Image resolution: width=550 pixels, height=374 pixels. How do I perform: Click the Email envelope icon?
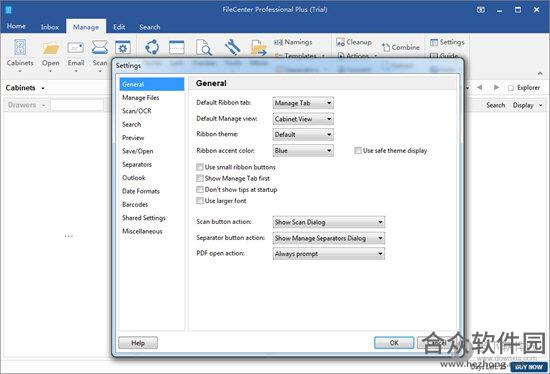pos(76,48)
